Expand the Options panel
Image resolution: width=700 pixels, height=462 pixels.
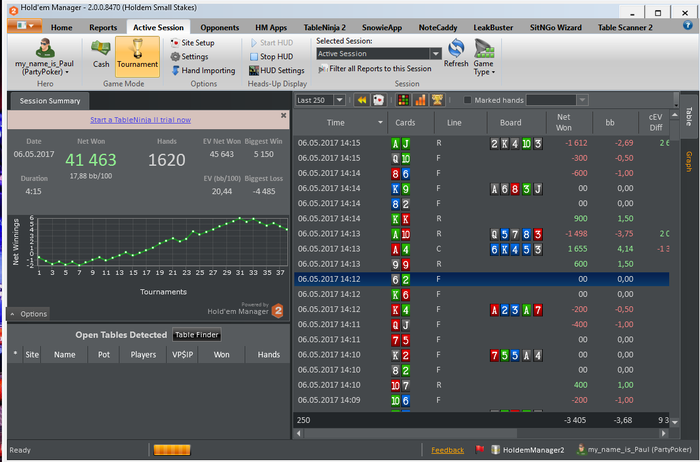pyautogui.click(x=29, y=314)
